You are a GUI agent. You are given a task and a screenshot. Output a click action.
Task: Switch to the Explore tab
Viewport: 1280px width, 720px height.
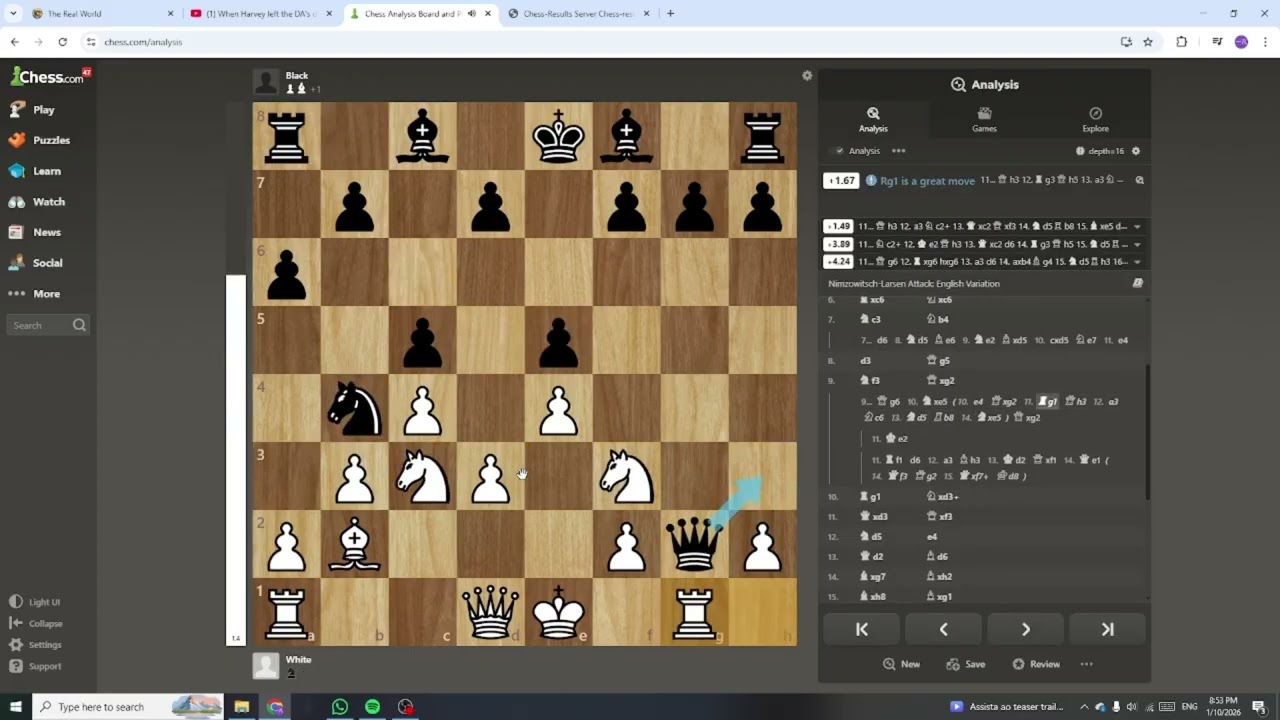[x=1095, y=120]
